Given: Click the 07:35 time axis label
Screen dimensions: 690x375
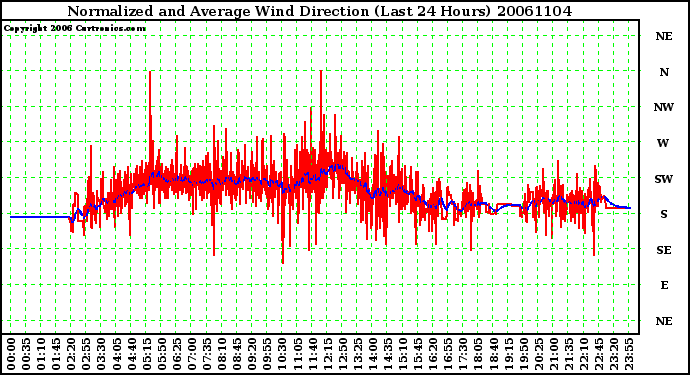Looking at the screenshot, I should click(x=207, y=354).
